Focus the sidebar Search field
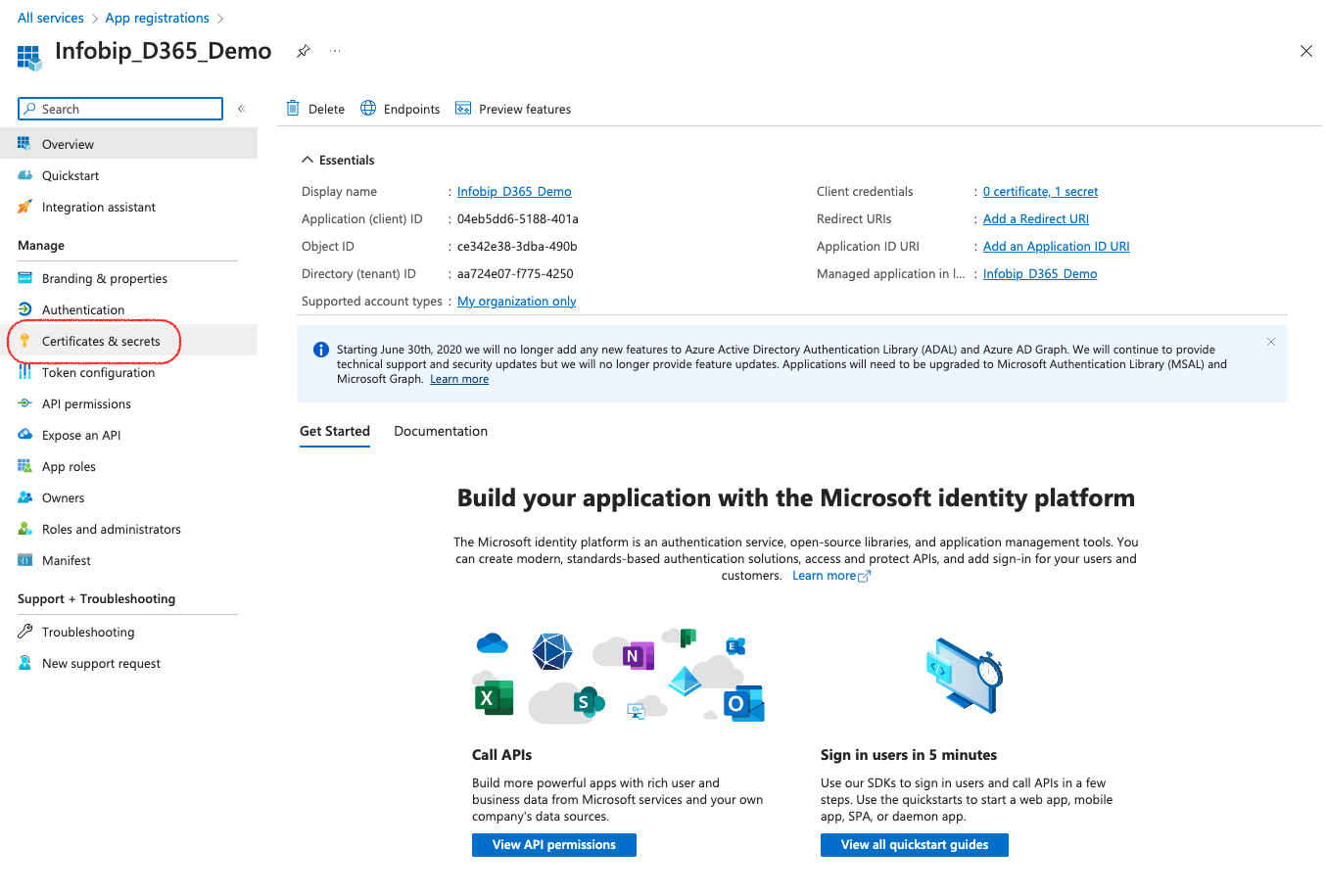Screen dimensions: 1326x896 coord(120,109)
